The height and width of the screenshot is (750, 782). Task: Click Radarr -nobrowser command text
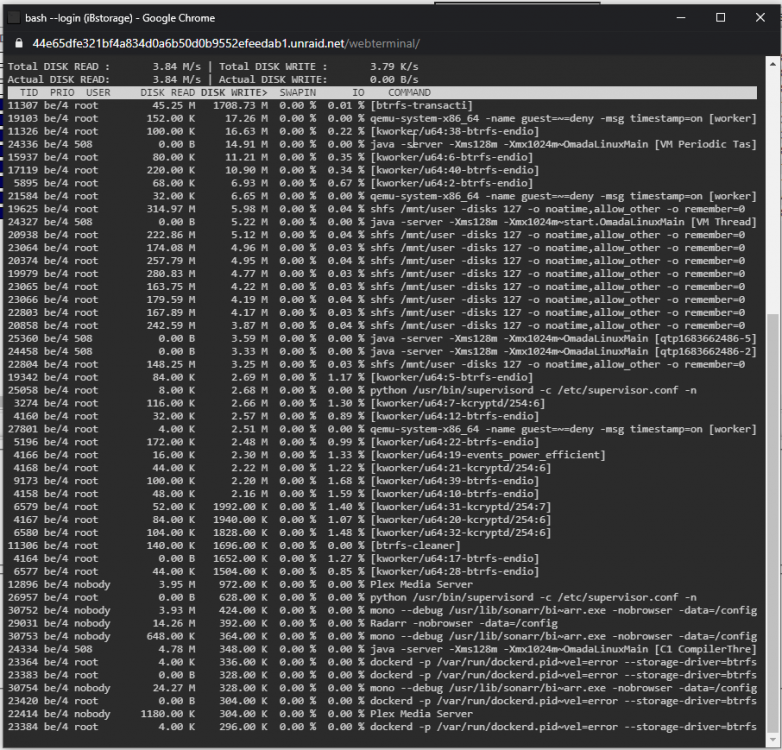(x=464, y=623)
